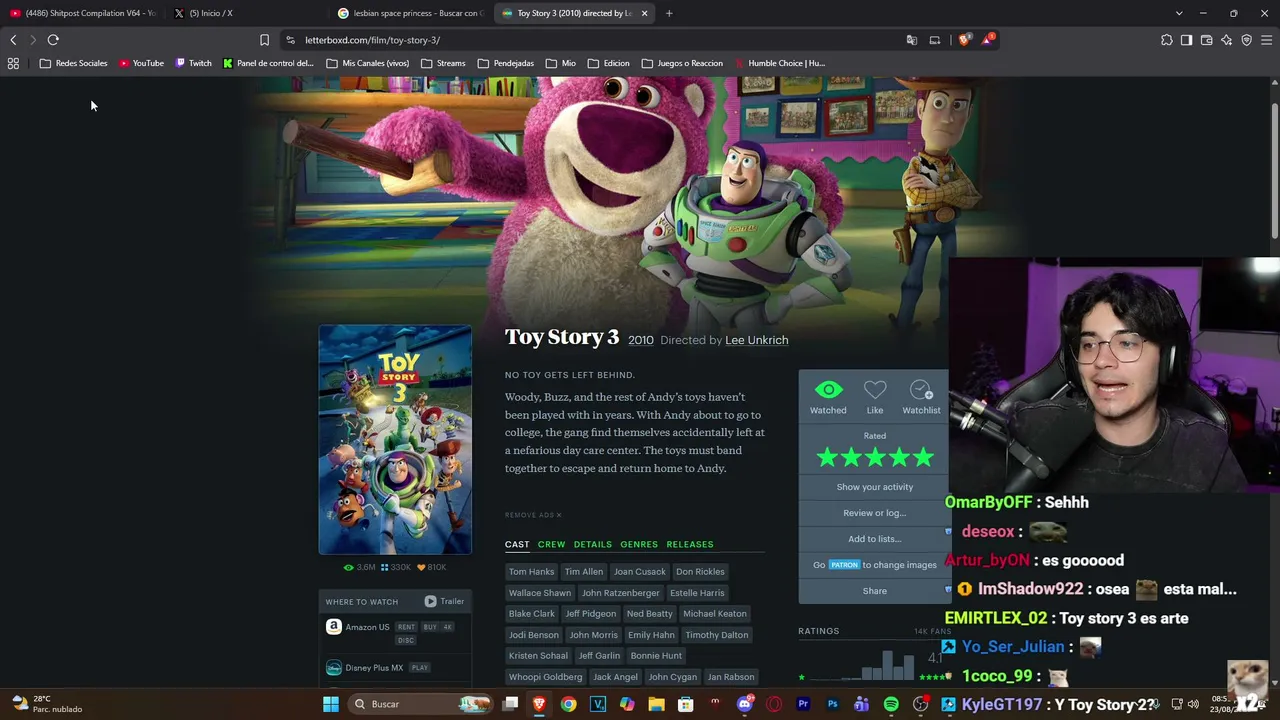The height and width of the screenshot is (720, 1280).
Task: Click Share in the actions panel
Action: click(x=875, y=591)
